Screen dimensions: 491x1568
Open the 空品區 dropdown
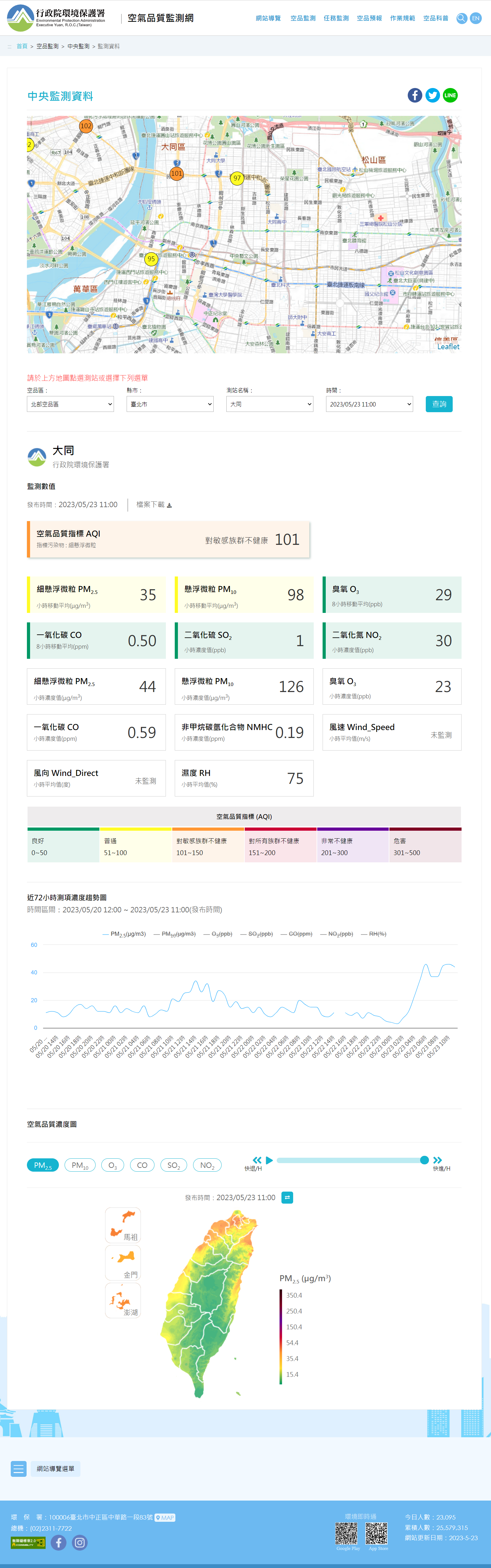point(71,404)
